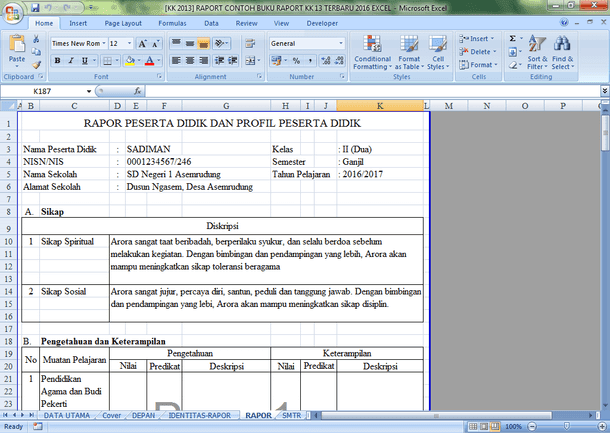Apply Comma Style
The image size is (610, 433).
click(x=310, y=61)
